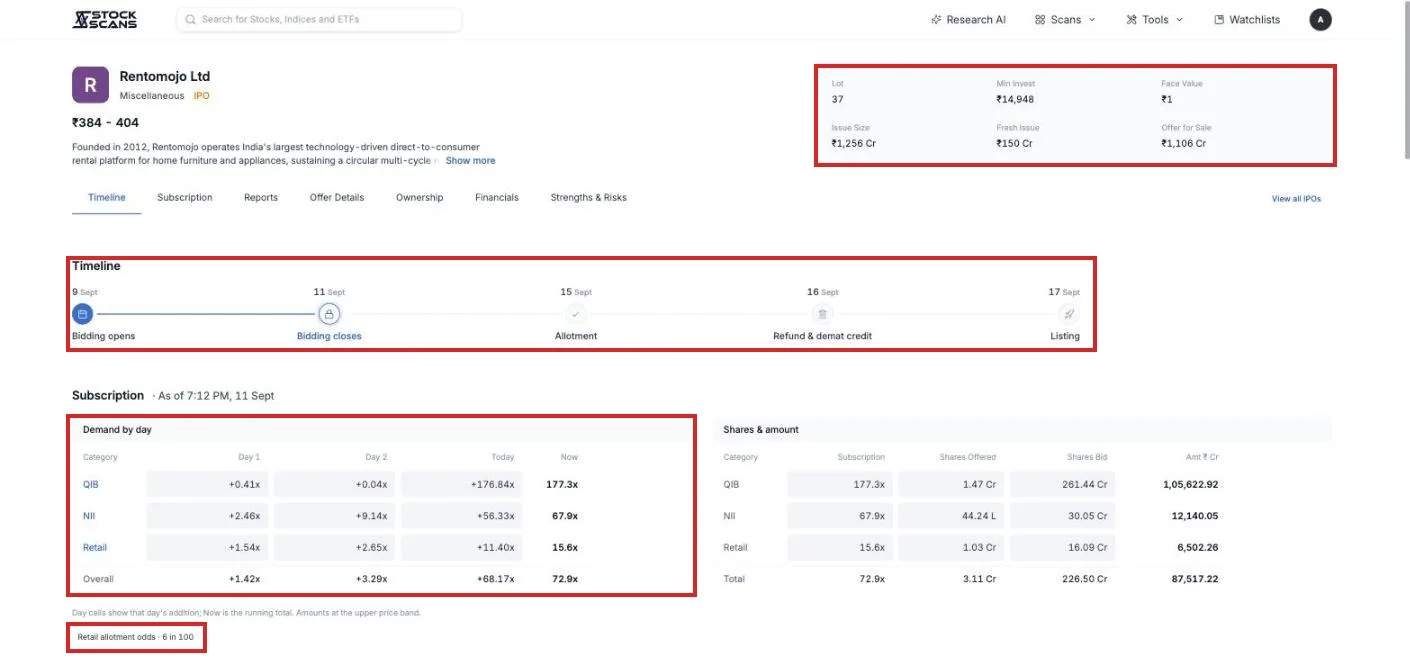The image size is (1410, 660).
Task: Click the Listing rocket icon
Action: (x=1069, y=314)
